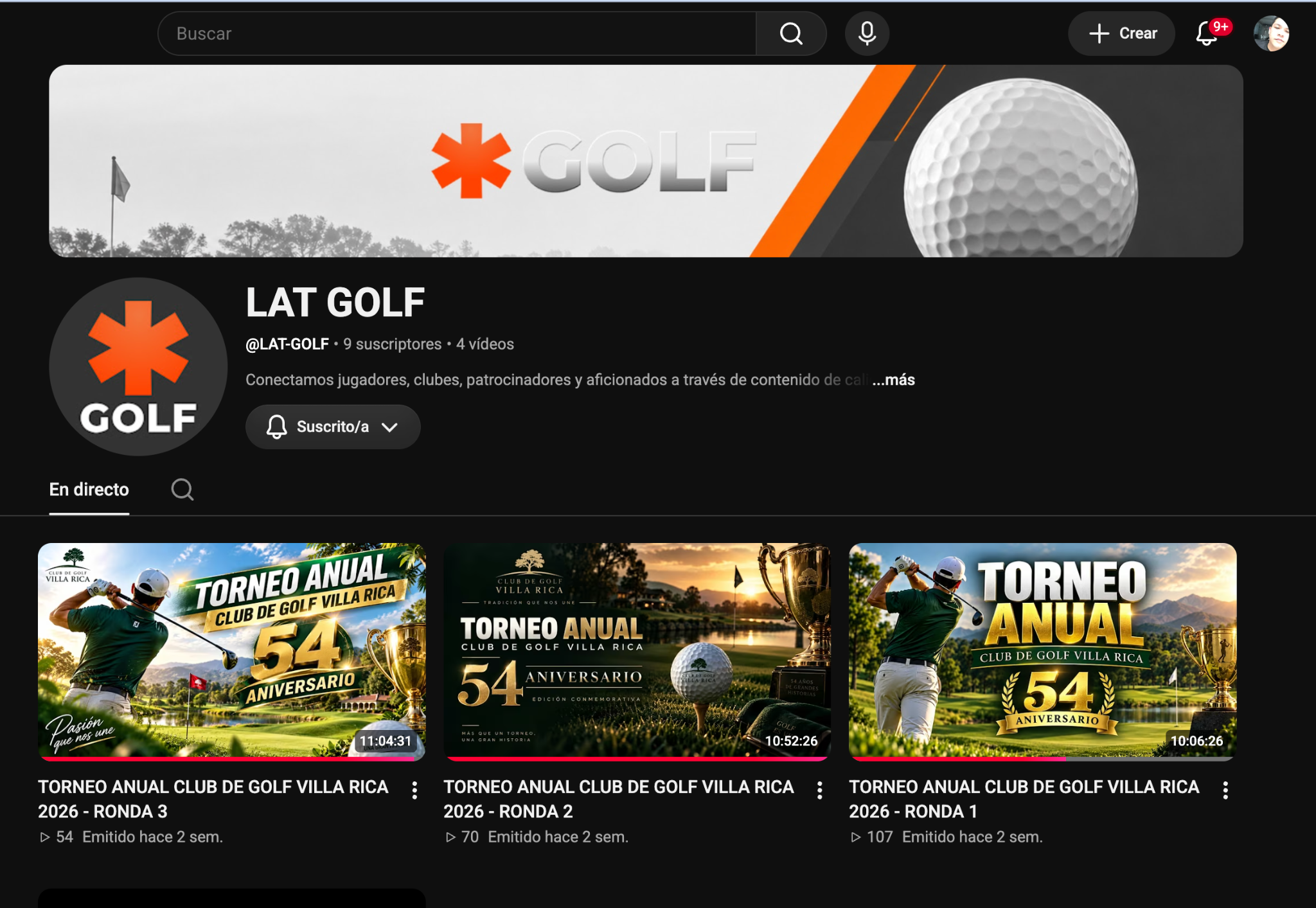Viewport: 1316px width, 908px height.
Task: Click the 10:06:26 duration badge
Action: tap(1196, 741)
